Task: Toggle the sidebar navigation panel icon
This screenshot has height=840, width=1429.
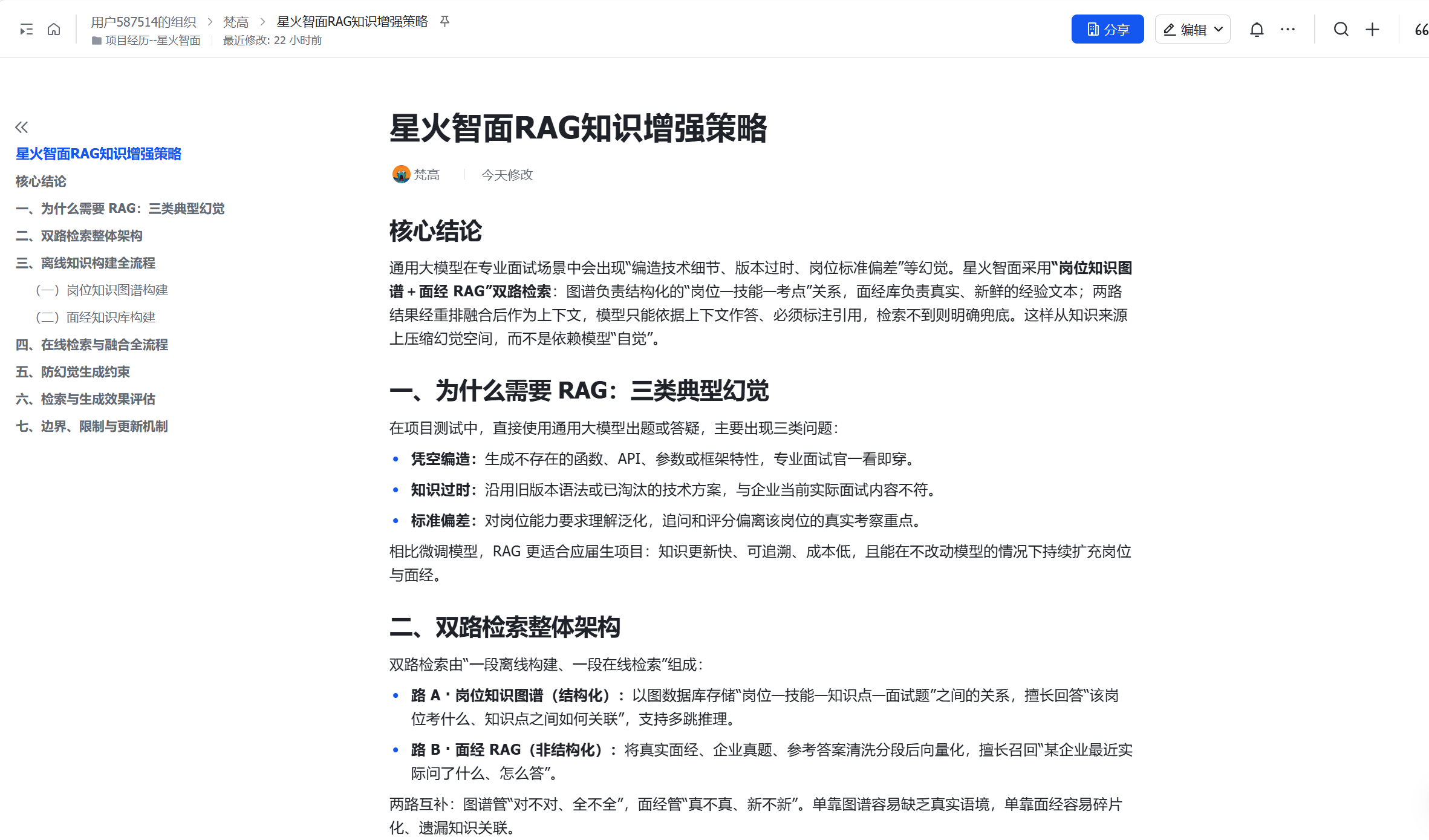Action: tap(26, 29)
